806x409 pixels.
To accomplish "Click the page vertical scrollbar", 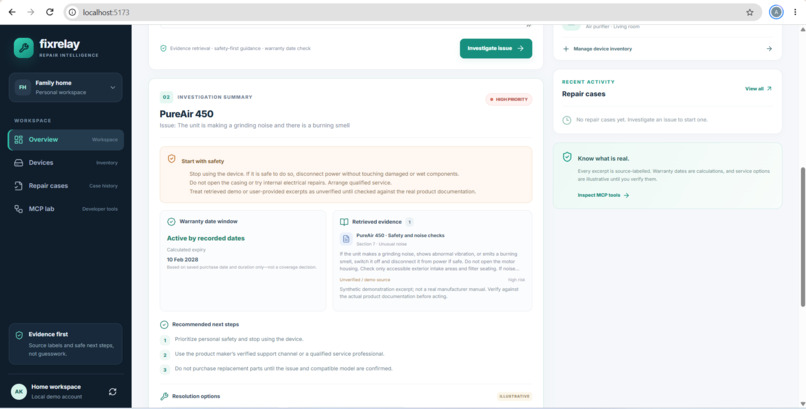I will click(802, 237).
